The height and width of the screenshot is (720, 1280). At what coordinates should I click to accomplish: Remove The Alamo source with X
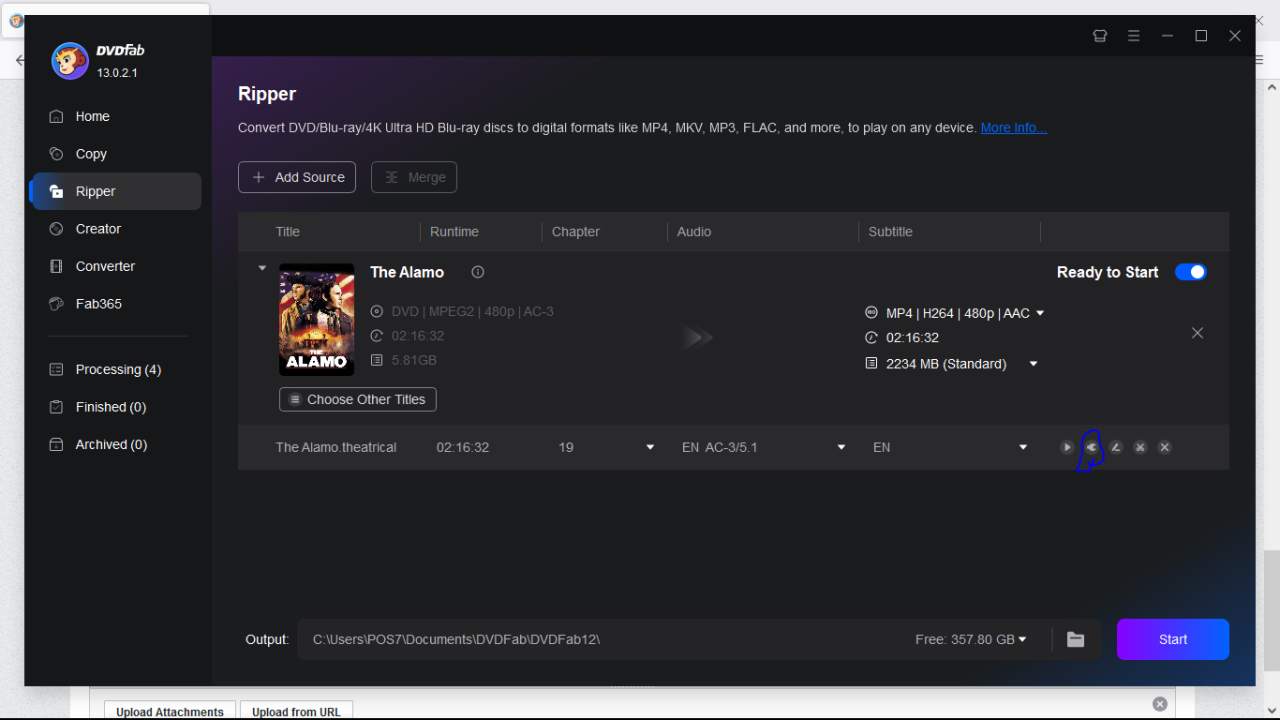tap(1197, 333)
